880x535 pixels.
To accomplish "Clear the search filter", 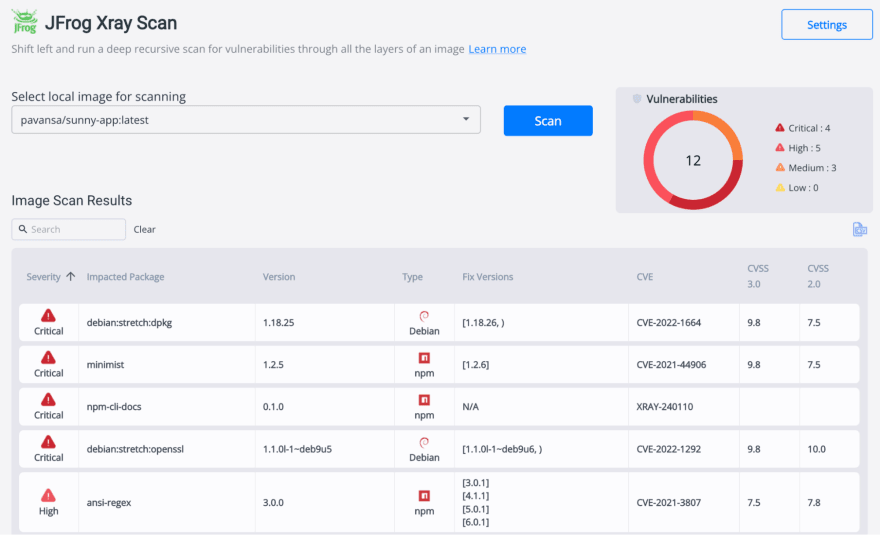I will [144, 229].
